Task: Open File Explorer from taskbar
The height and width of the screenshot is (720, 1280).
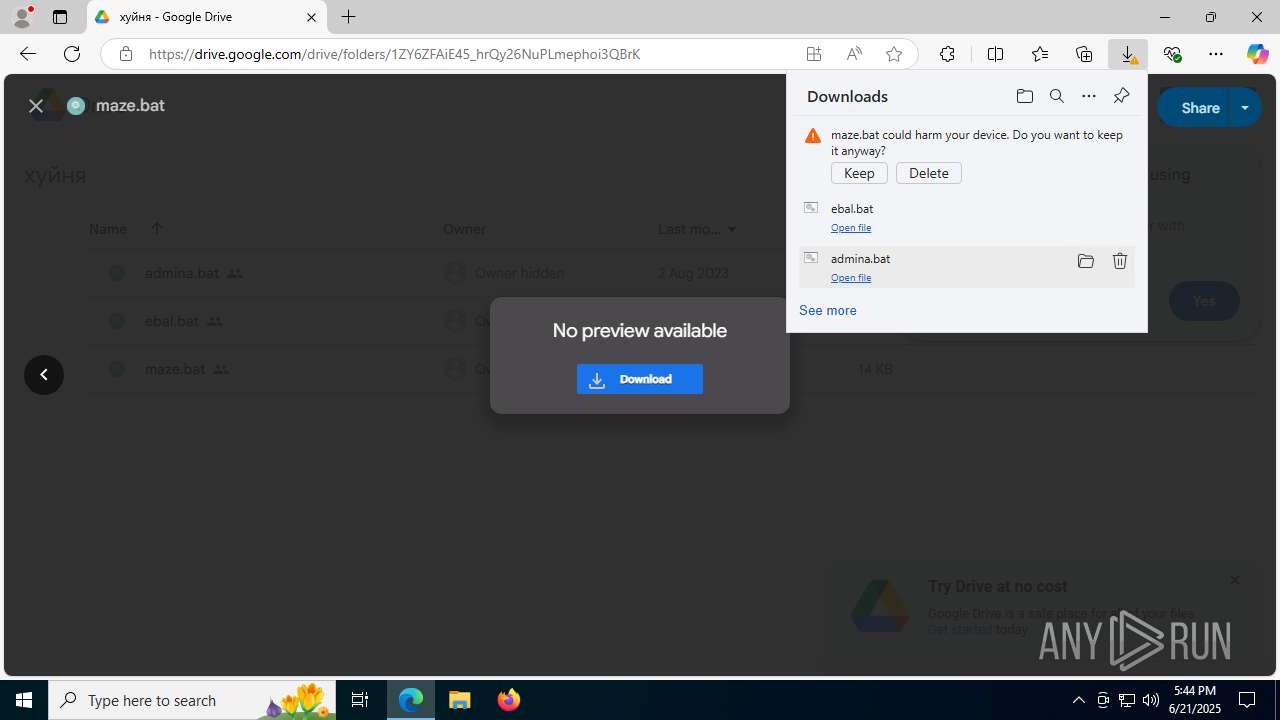Action: (x=460, y=700)
